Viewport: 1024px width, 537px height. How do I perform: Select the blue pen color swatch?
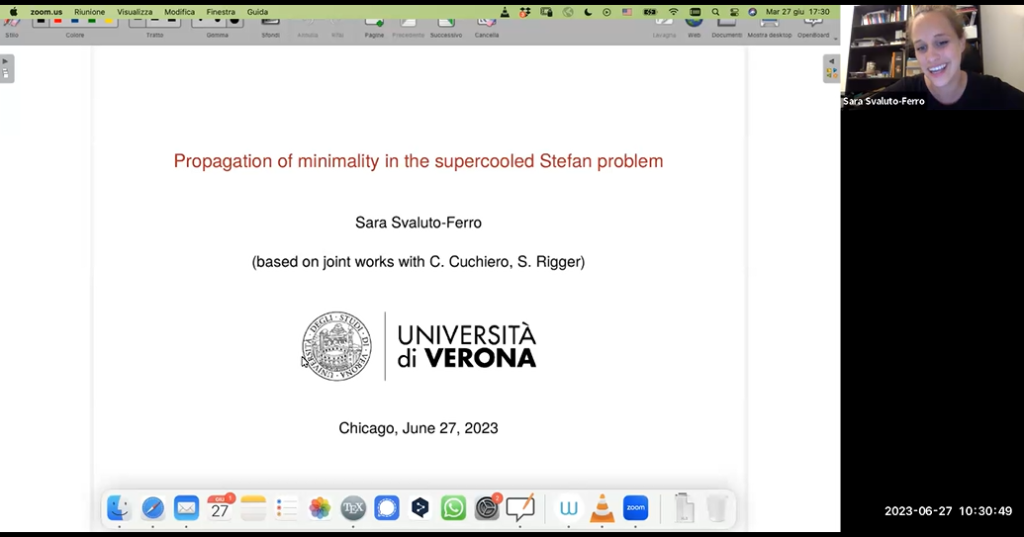[x=75, y=21]
